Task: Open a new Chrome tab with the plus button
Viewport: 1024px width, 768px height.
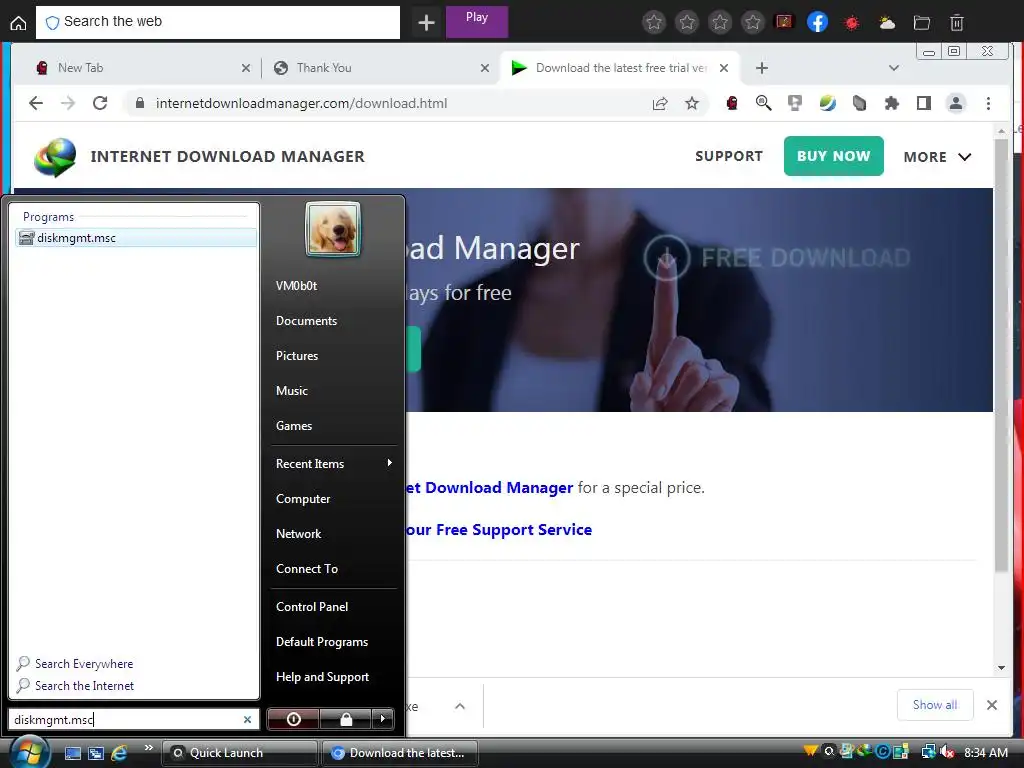Action: click(x=761, y=68)
